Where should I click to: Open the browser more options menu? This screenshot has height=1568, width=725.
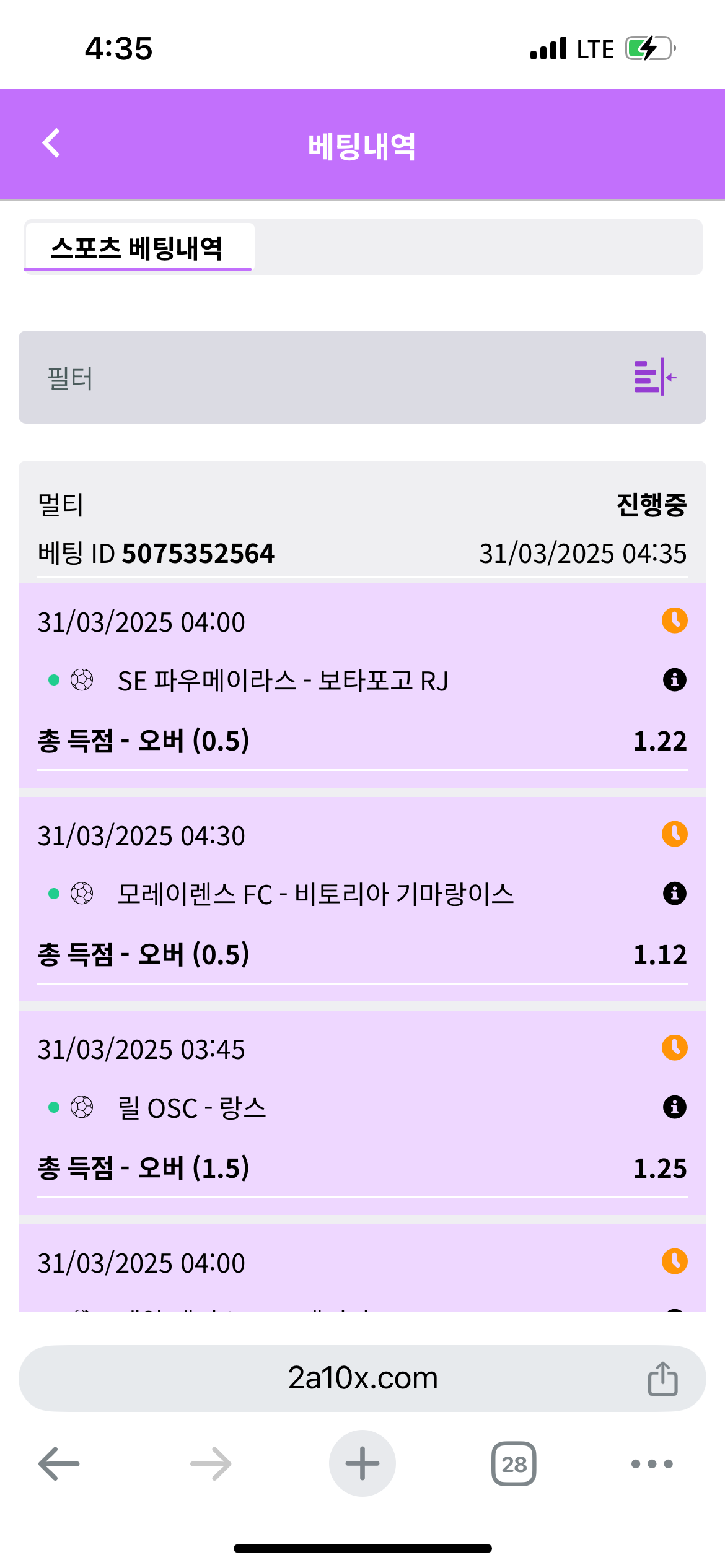point(651,1464)
